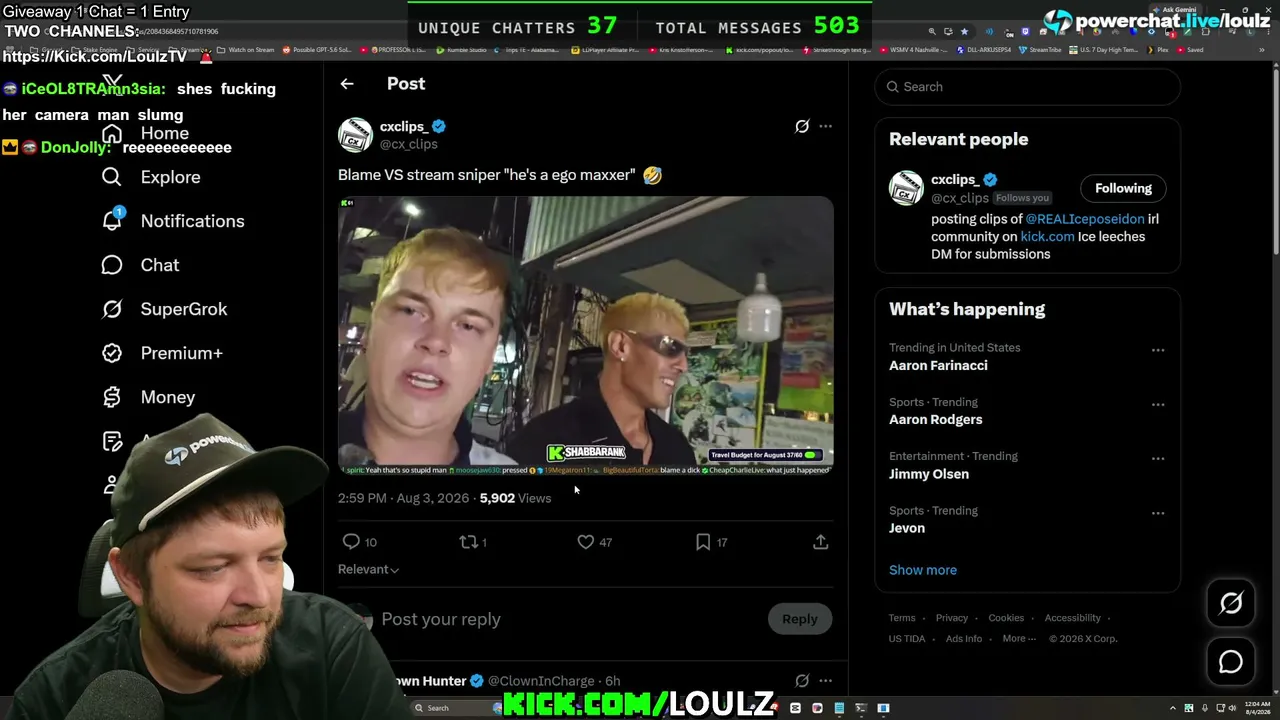Select Notifications in the navigation menu
The image size is (1280, 720).
[x=193, y=221]
